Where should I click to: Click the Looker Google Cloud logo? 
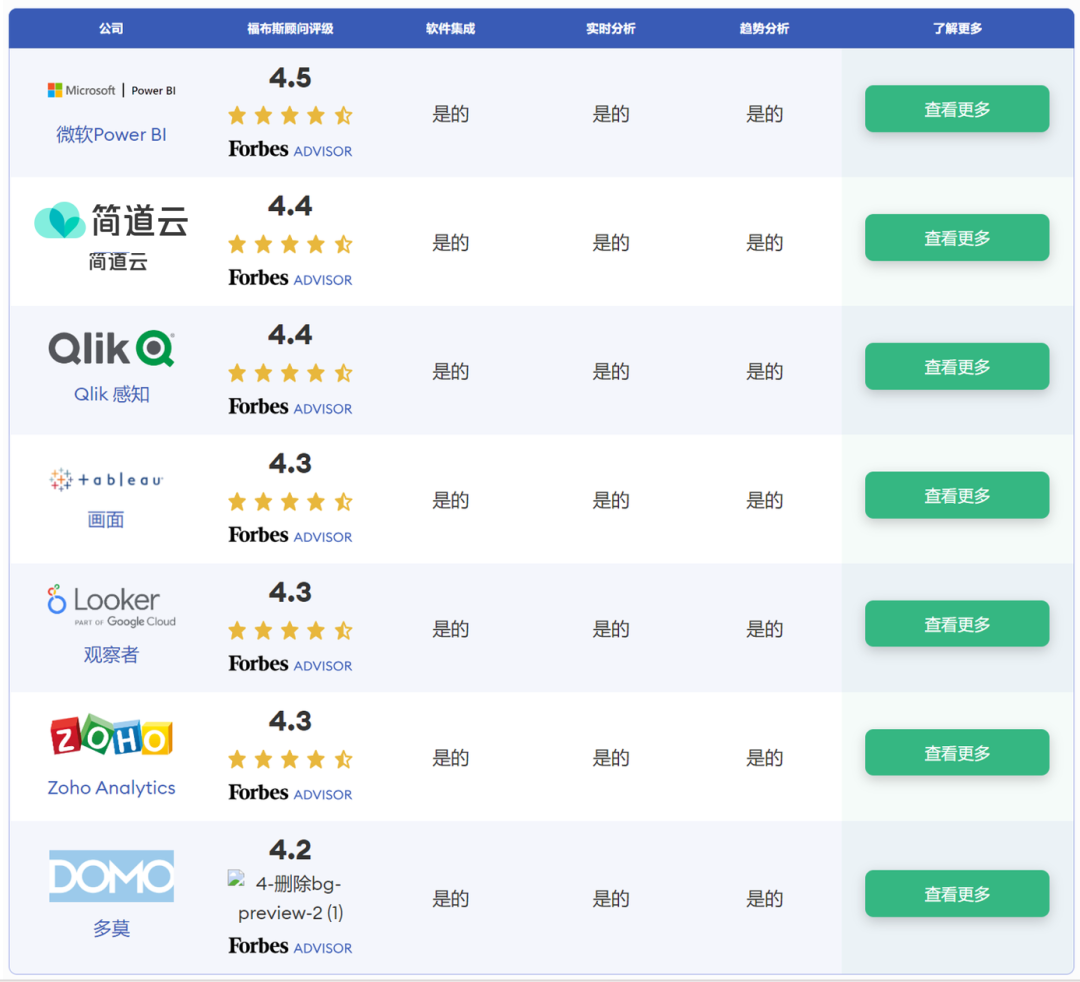pos(112,607)
